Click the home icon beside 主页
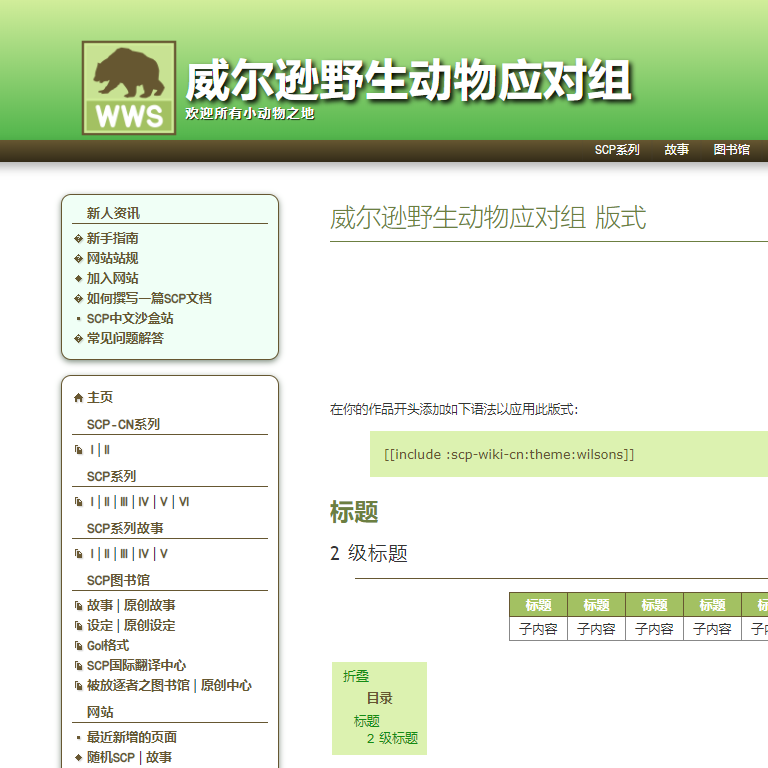This screenshot has height=768, width=768. 78,398
